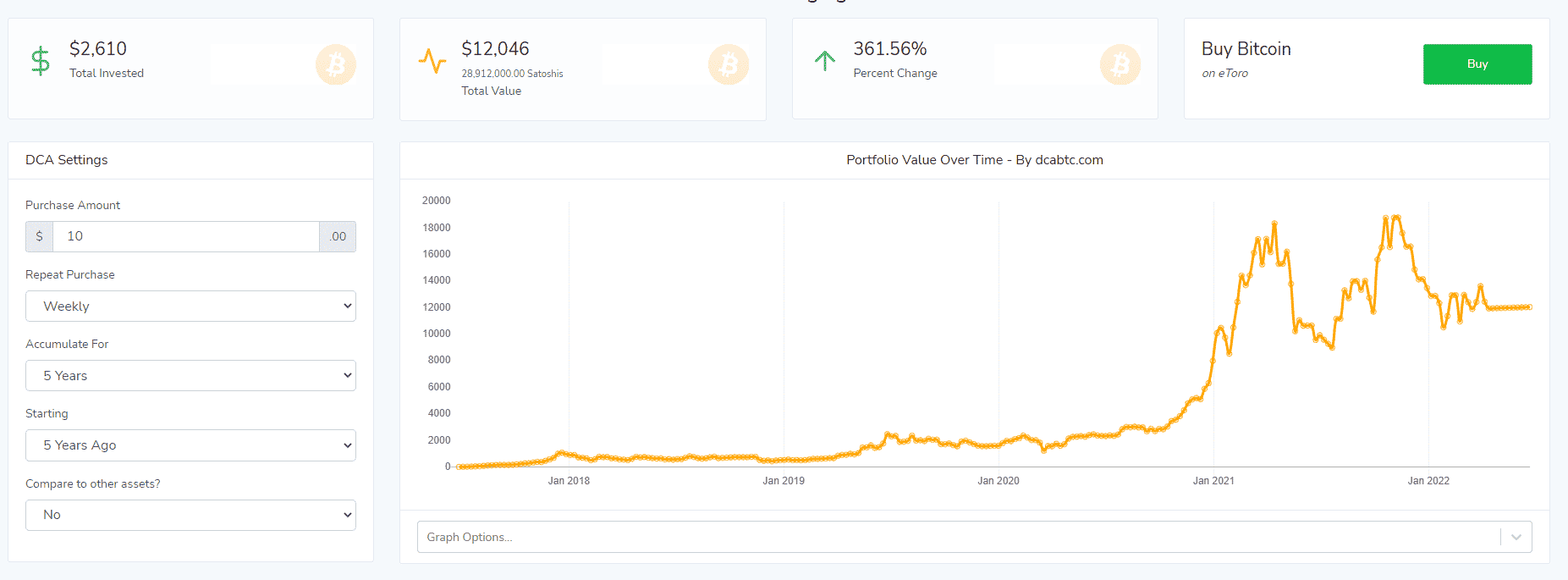The width and height of the screenshot is (1568, 580).
Task: Click Bitcoin logo in Percent Change card
Action: tap(1120, 64)
